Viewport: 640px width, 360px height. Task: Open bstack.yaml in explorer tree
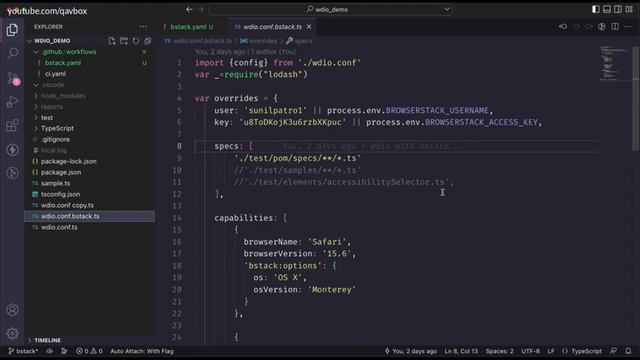coord(63,63)
